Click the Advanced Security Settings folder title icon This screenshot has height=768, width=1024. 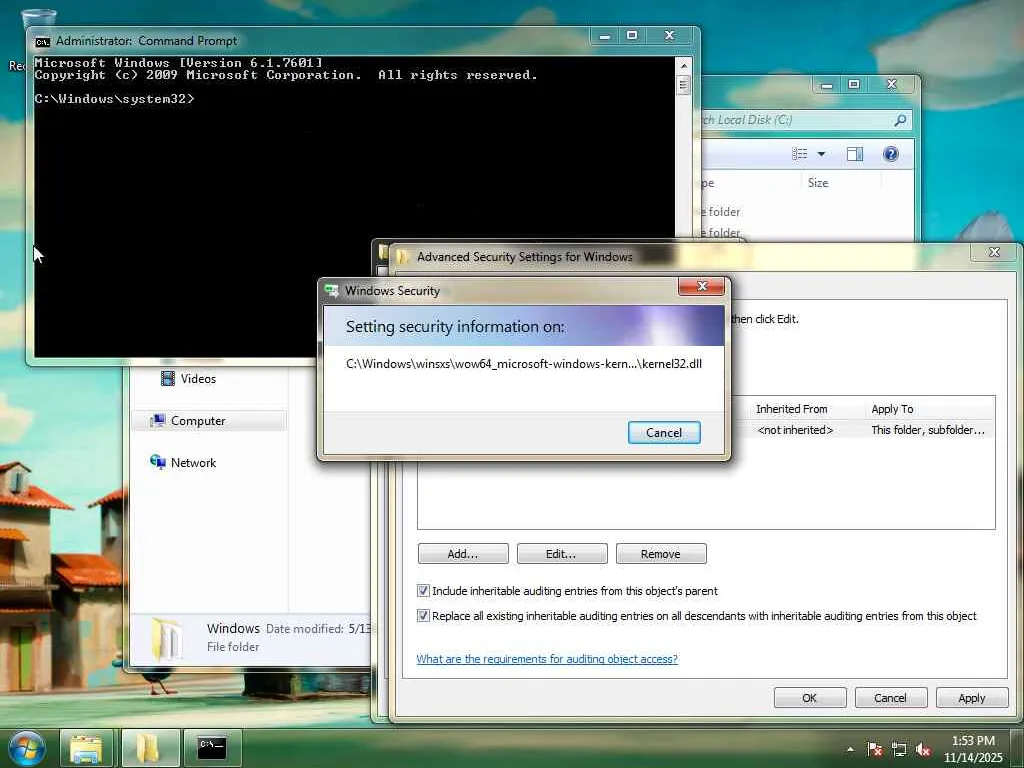tap(402, 256)
